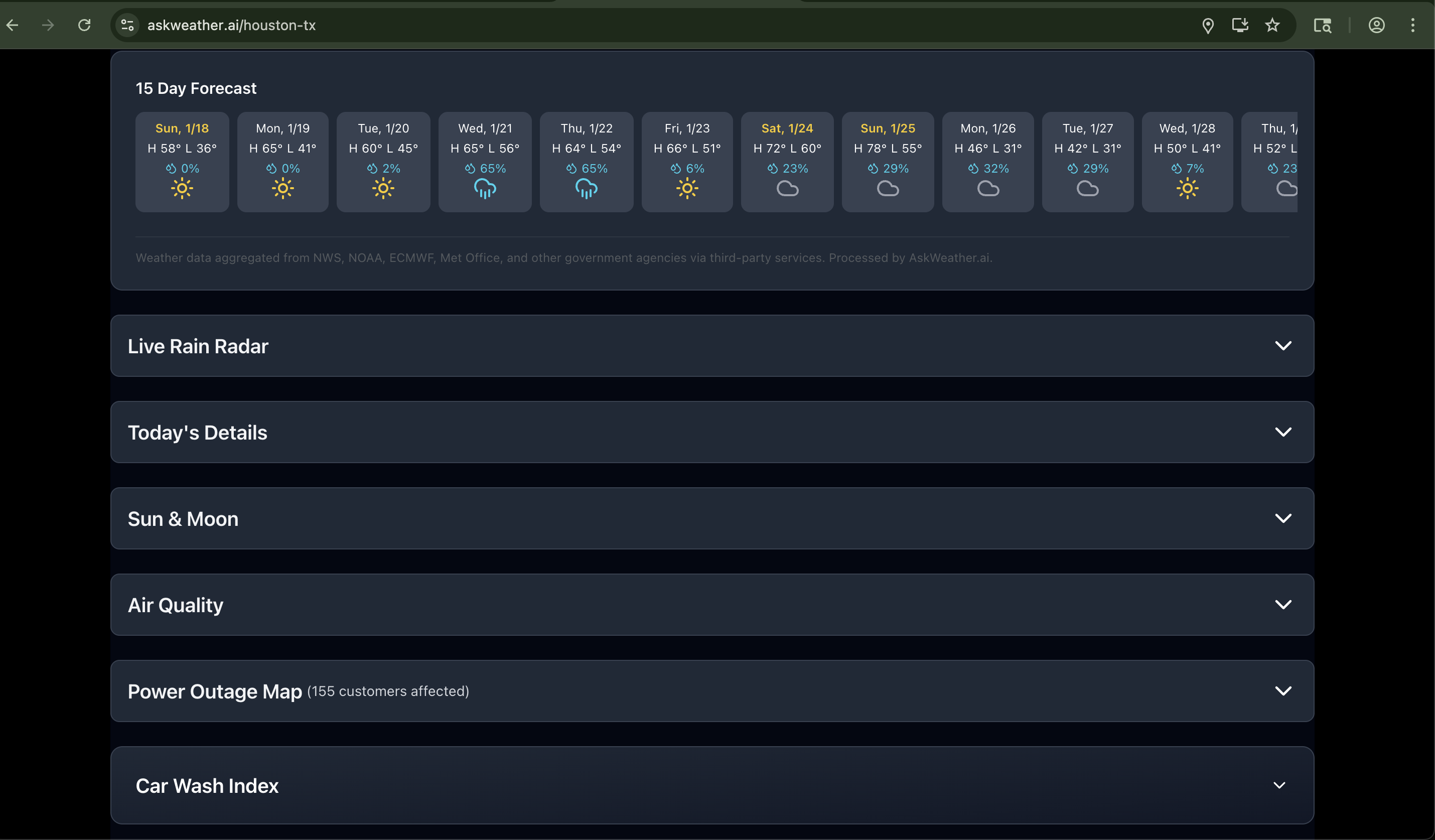The width and height of the screenshot is (1435, 840).
Task: Click the site information icon in address bar
Action: tap(127, 25)
